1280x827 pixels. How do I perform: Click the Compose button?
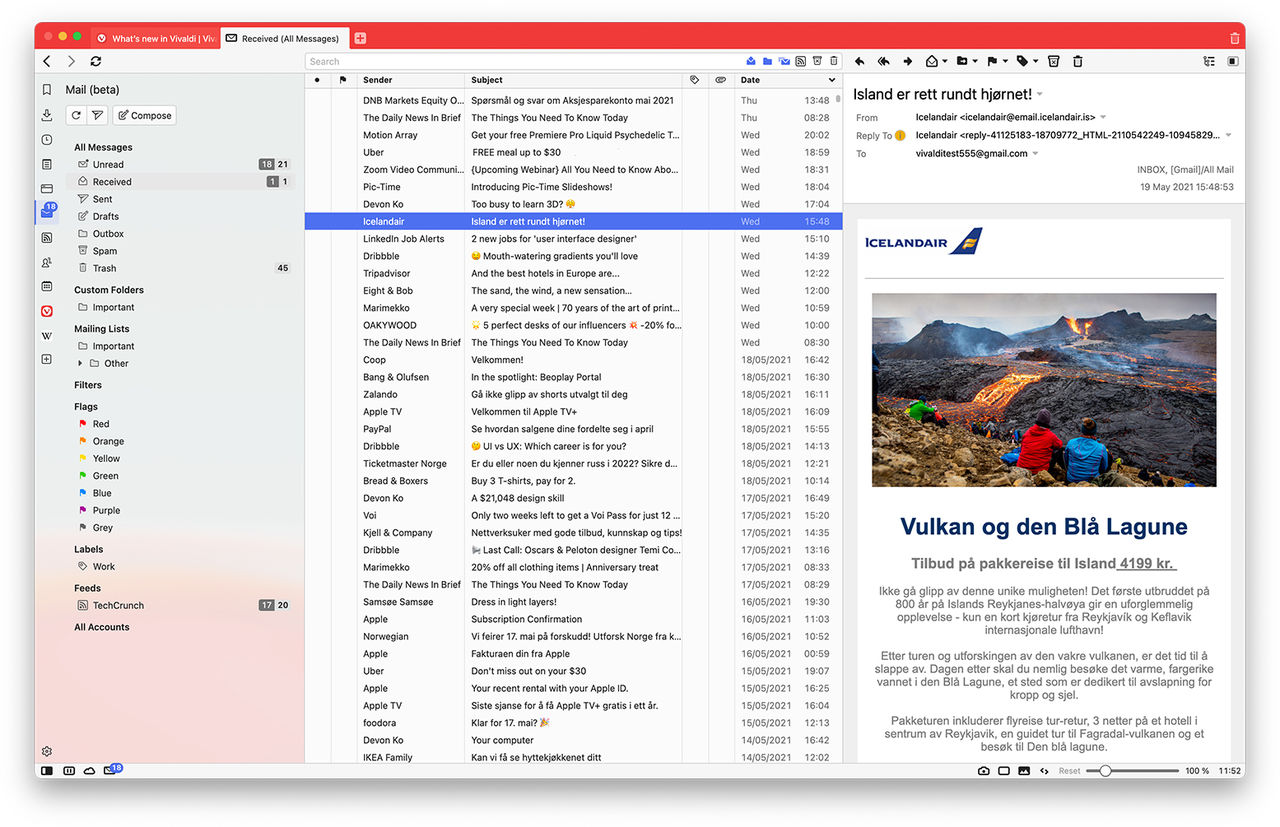(x=145, y=115)
